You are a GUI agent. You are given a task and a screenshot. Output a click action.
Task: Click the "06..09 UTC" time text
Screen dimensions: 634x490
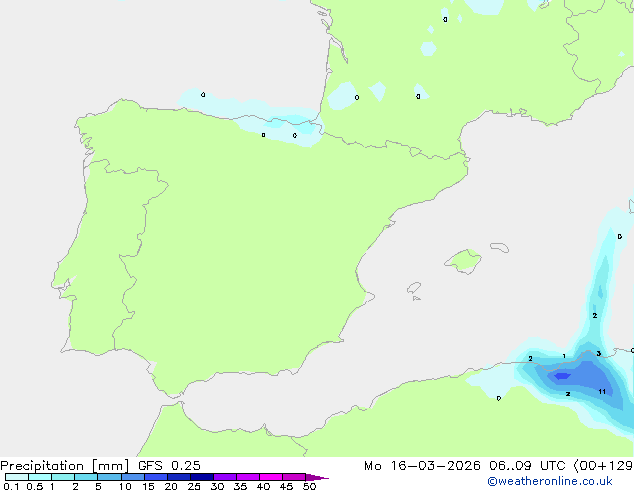point(526,466)
